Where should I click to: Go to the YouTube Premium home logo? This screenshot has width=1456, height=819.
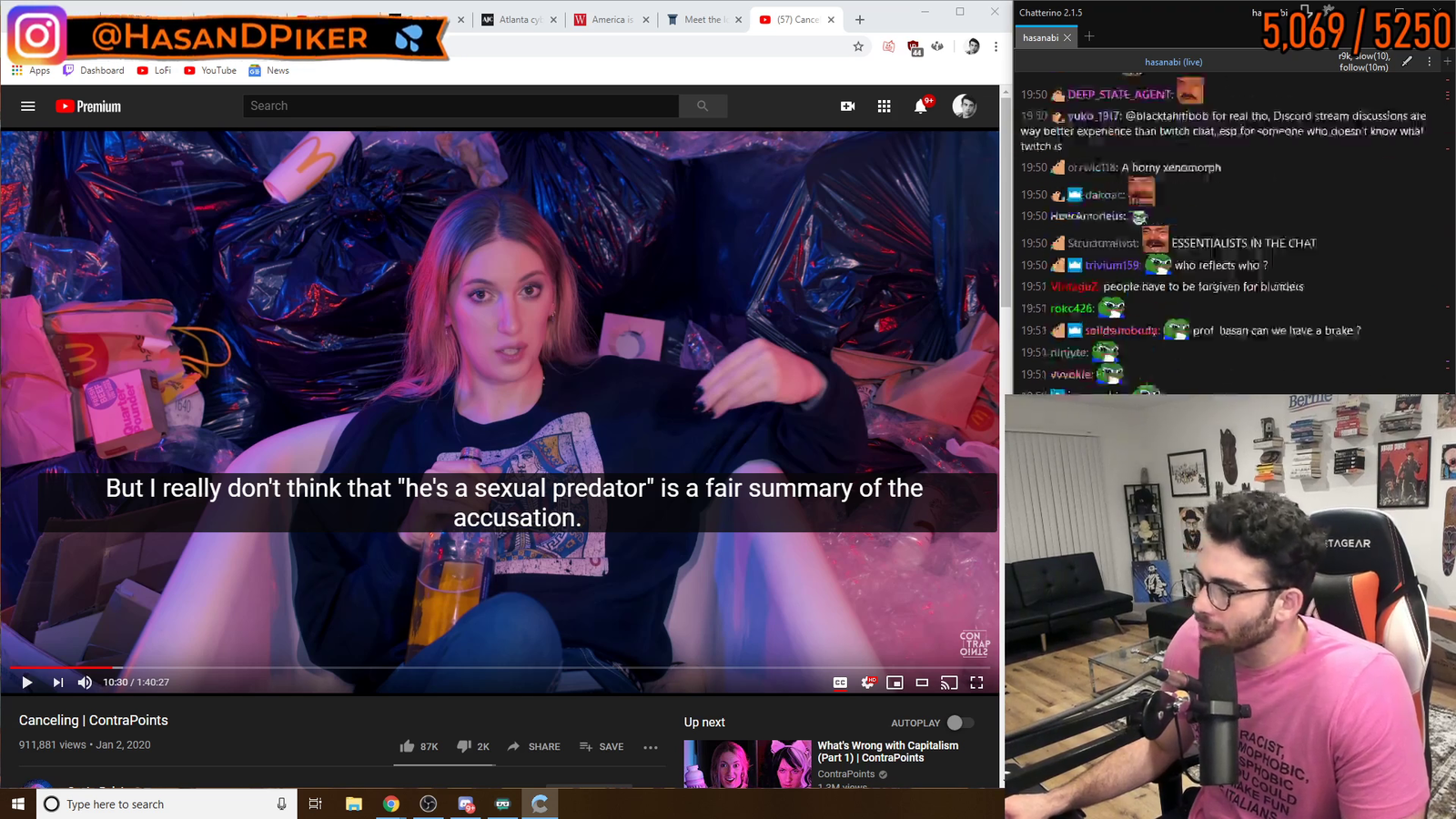[x=88, y=106]
